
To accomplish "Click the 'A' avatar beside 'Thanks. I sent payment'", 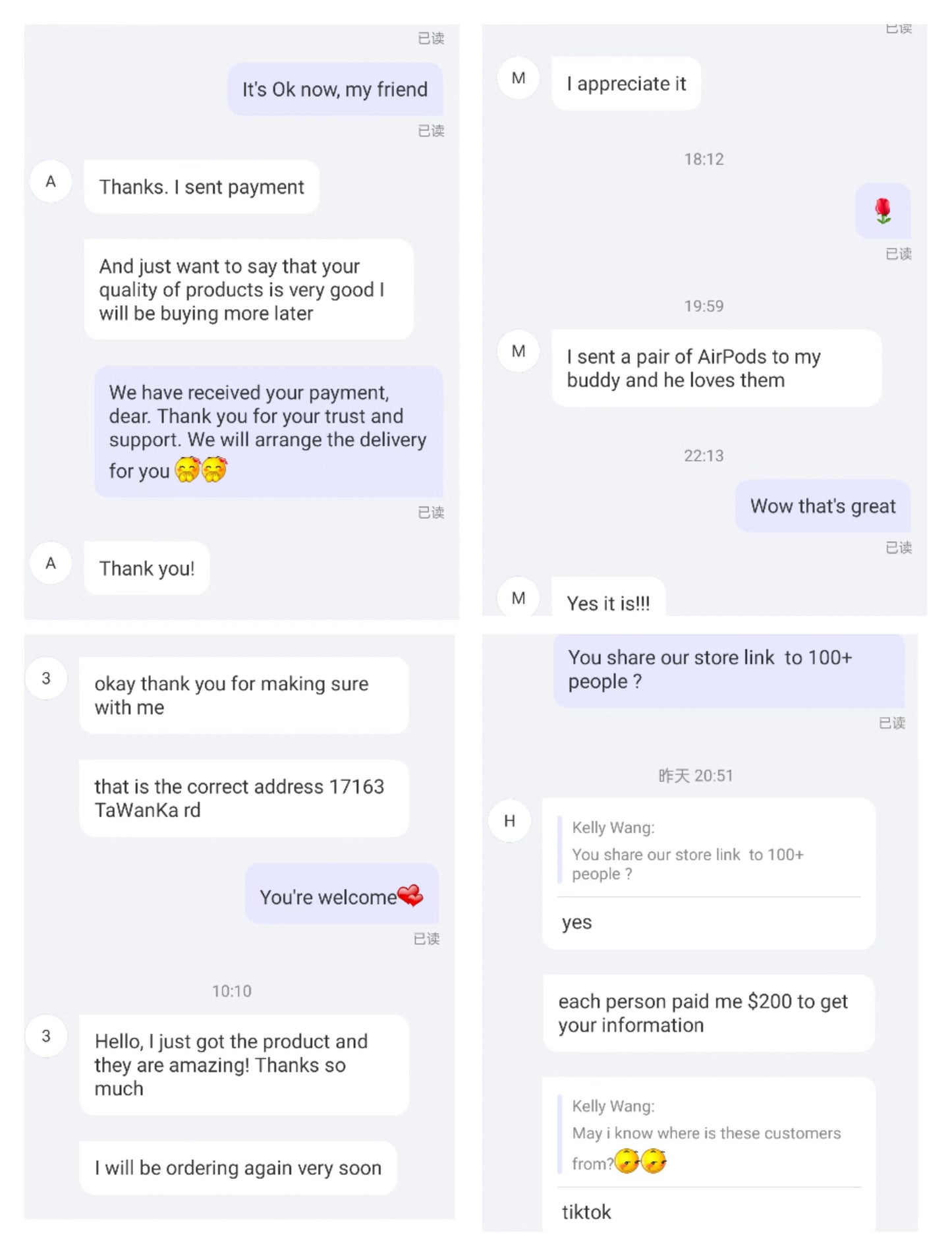I will pyautogui.click(x=51, y=182).
